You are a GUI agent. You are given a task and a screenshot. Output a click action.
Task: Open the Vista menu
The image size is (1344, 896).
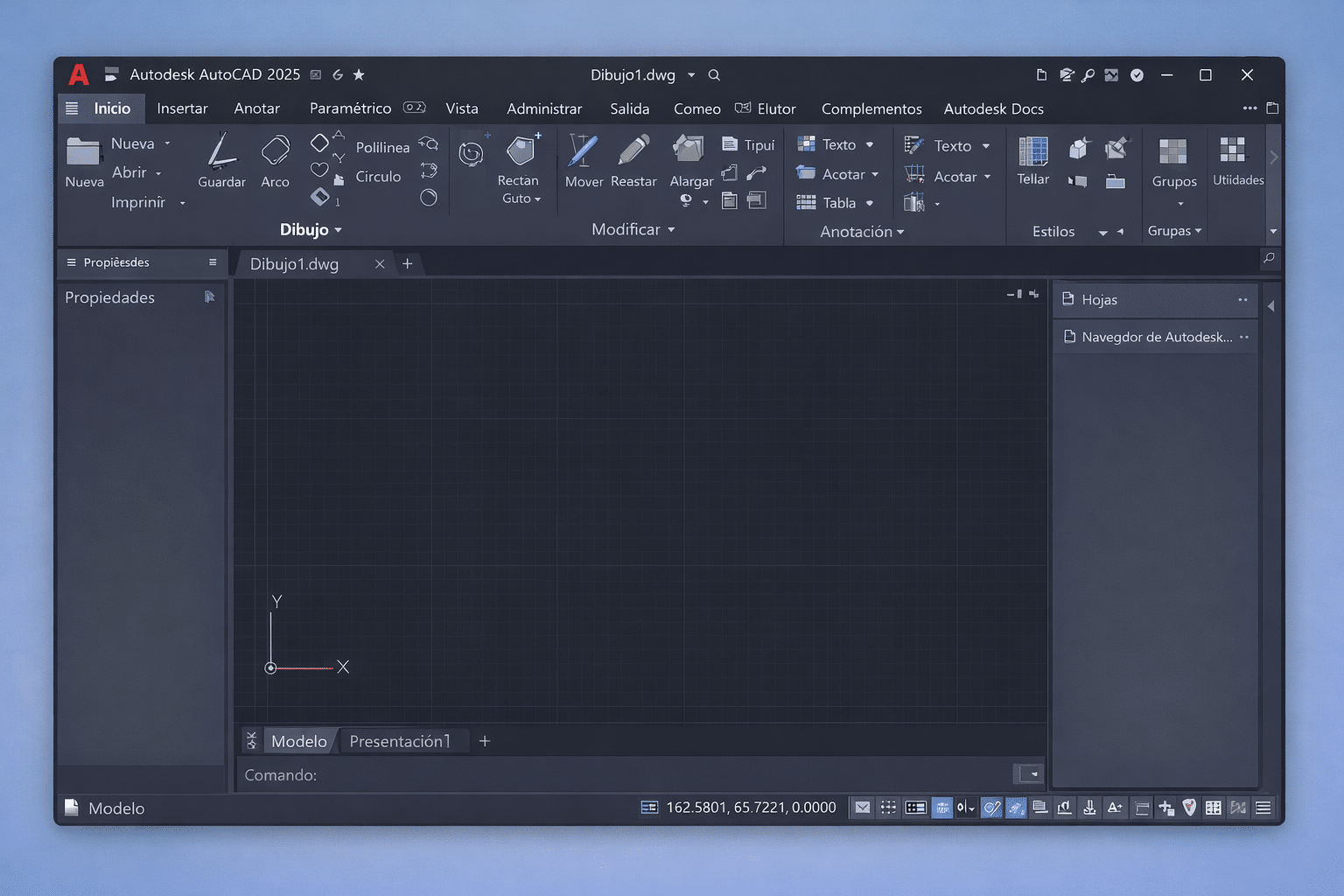click(x=462, y=108)
